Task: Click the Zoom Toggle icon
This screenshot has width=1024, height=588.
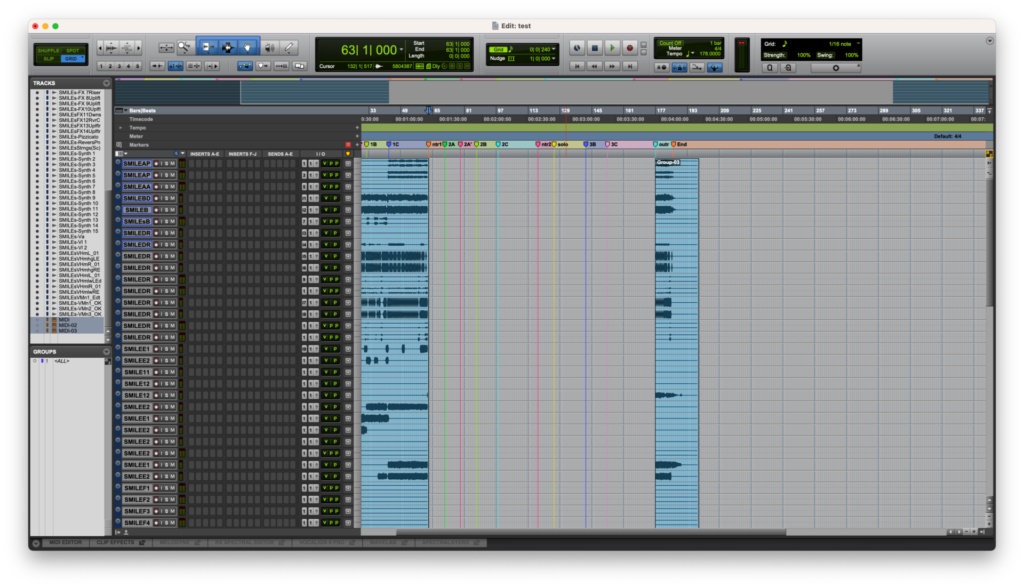Action: point(166,47)
